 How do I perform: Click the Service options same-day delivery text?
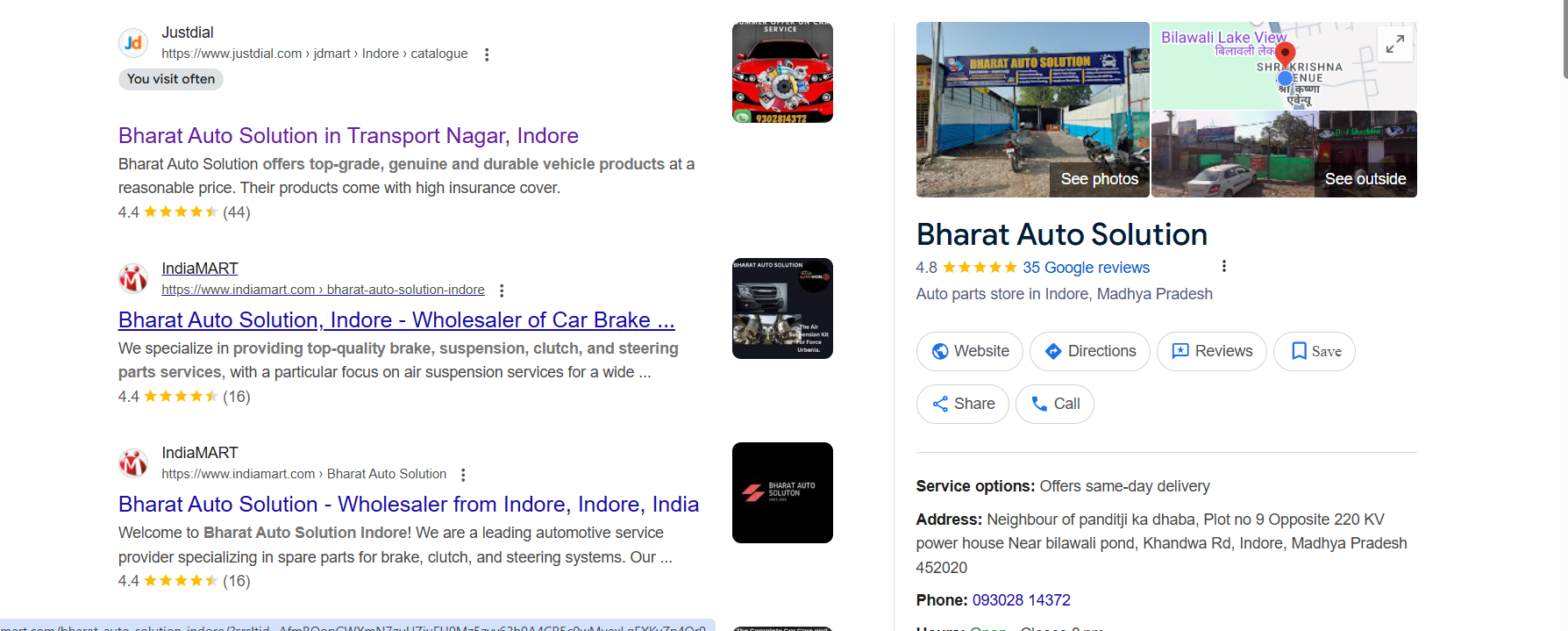click(1063, 486)
